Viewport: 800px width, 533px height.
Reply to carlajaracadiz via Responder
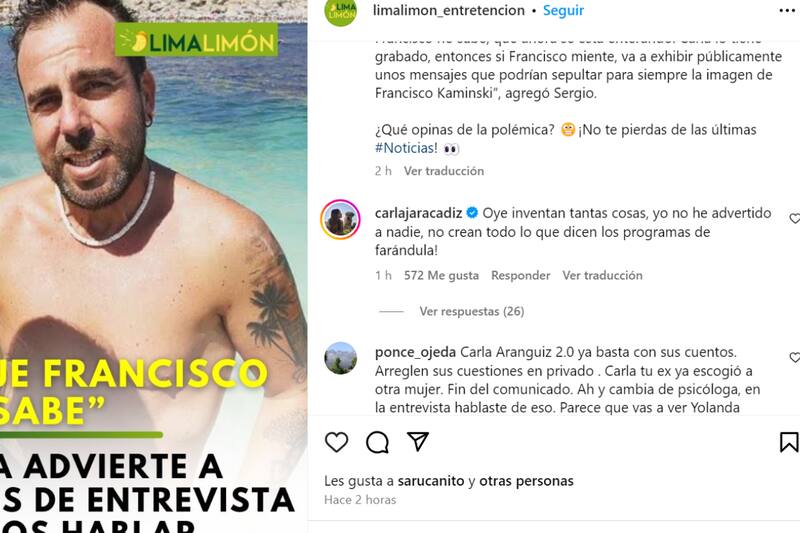(x=520, y=275)
